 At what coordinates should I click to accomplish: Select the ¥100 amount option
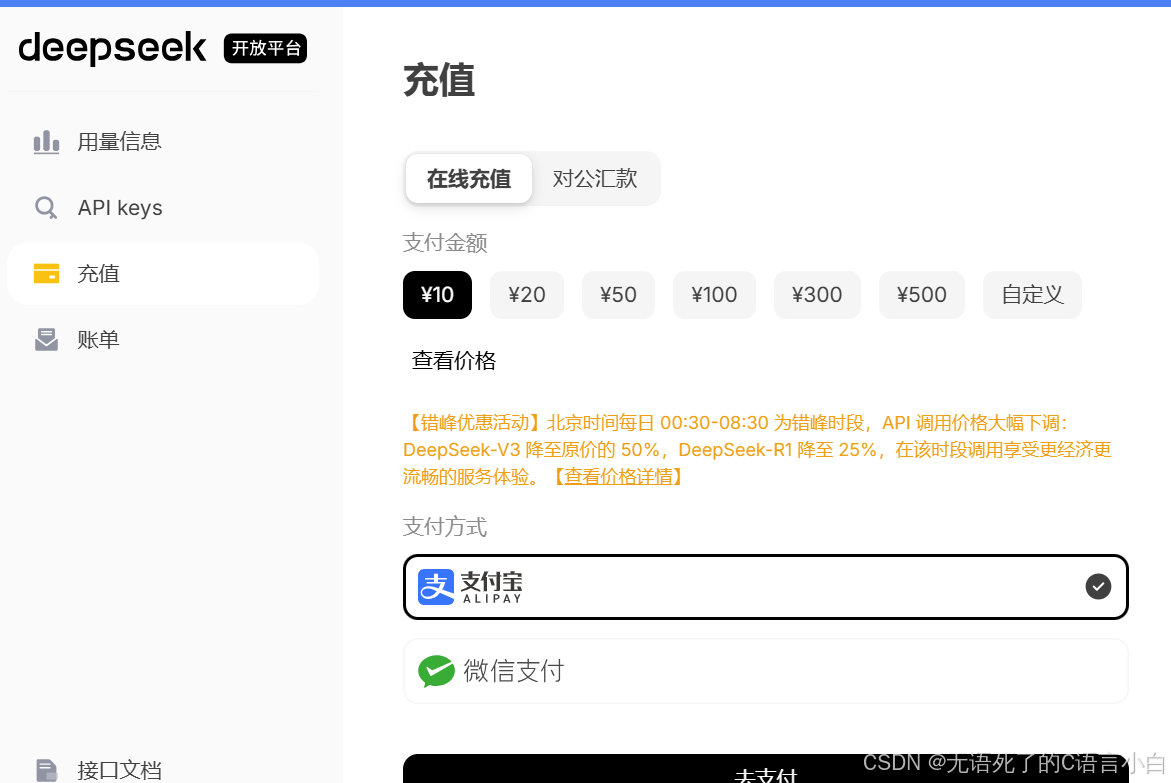pos(714,294)
